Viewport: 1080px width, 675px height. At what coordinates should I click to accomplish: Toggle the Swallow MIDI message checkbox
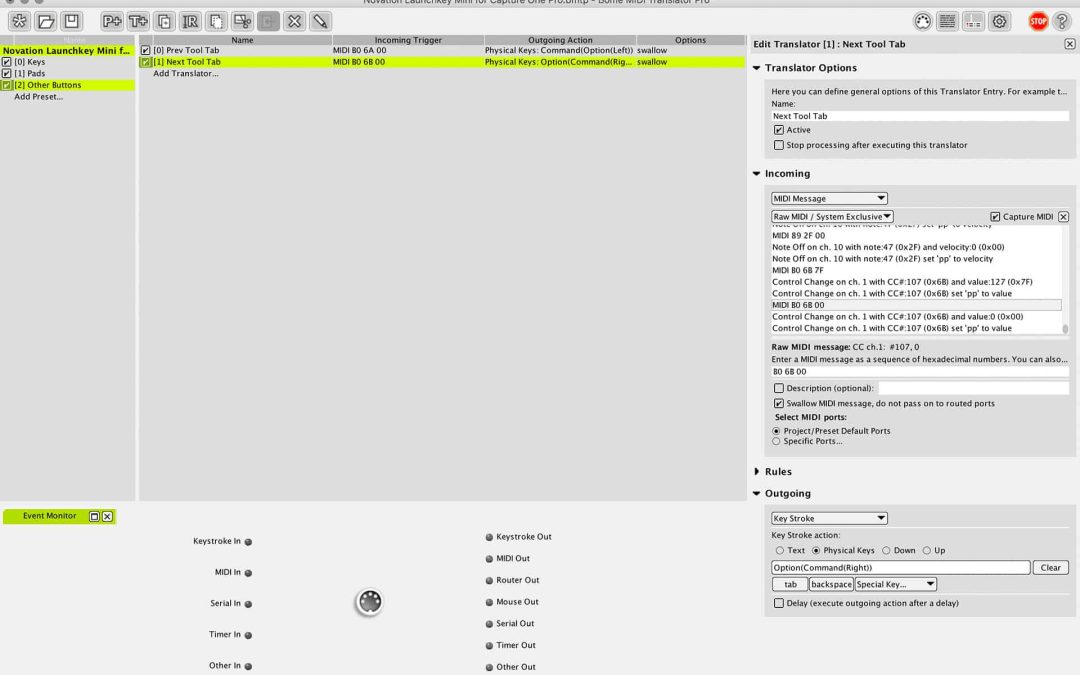tap(779, 404)
